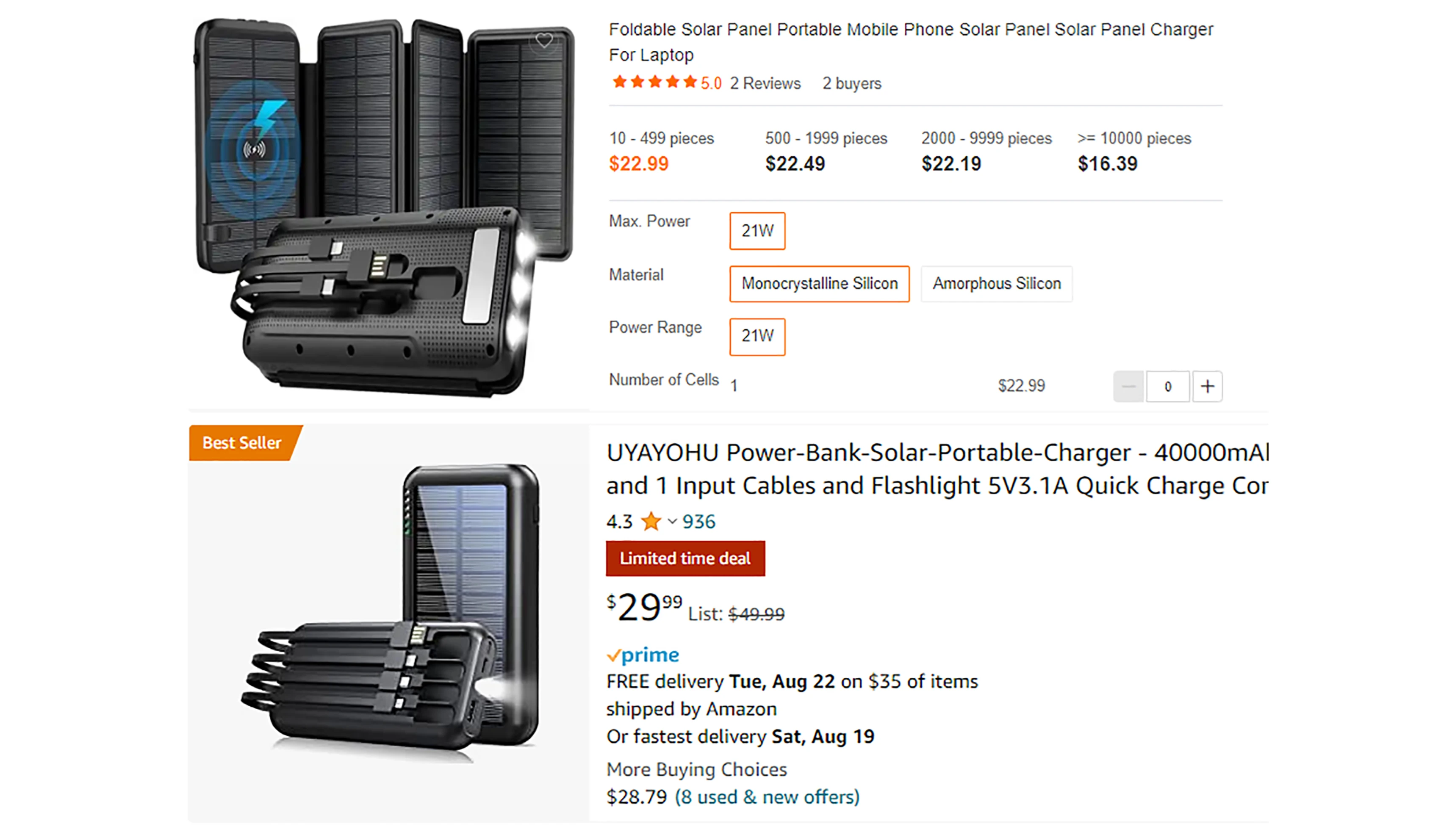1441x840 pixels.
Task: Open the 2 Reviews link
Action: [765, 83]
